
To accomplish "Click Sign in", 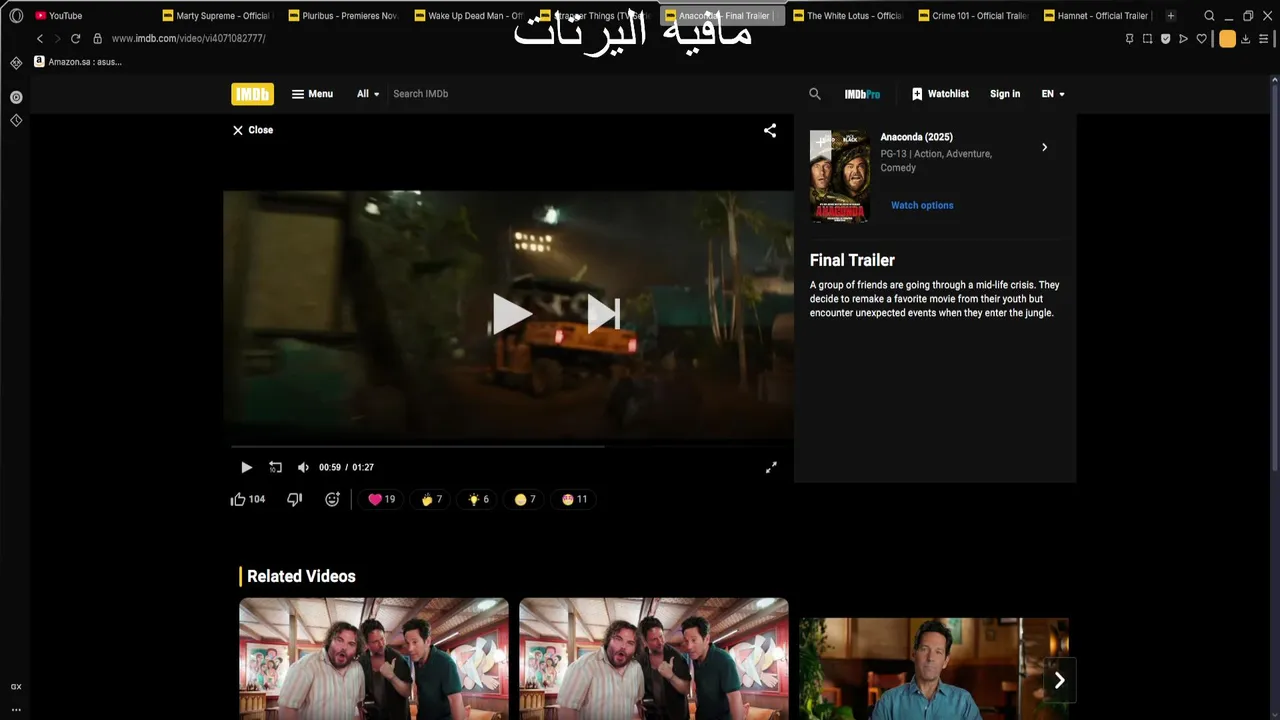I will [1005, 94].
